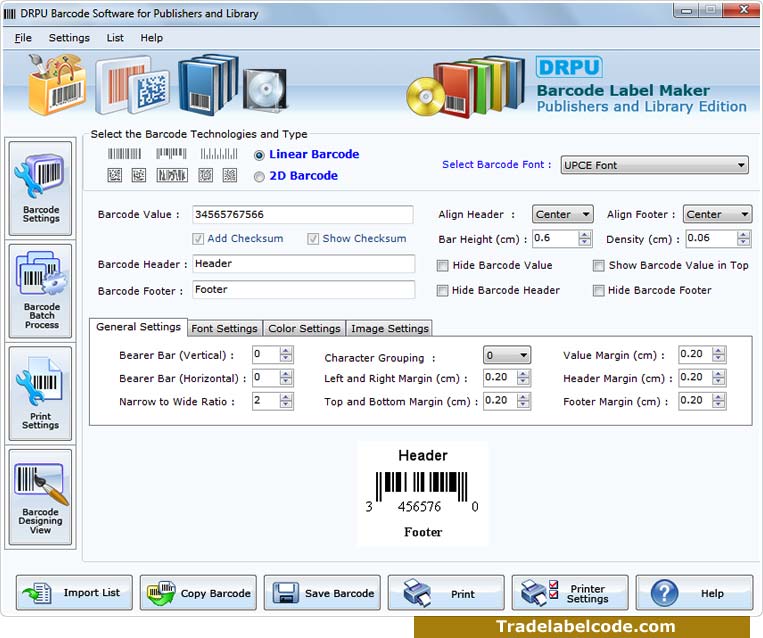Click the Help button label

pyautogui.click(x=712, y=593)
